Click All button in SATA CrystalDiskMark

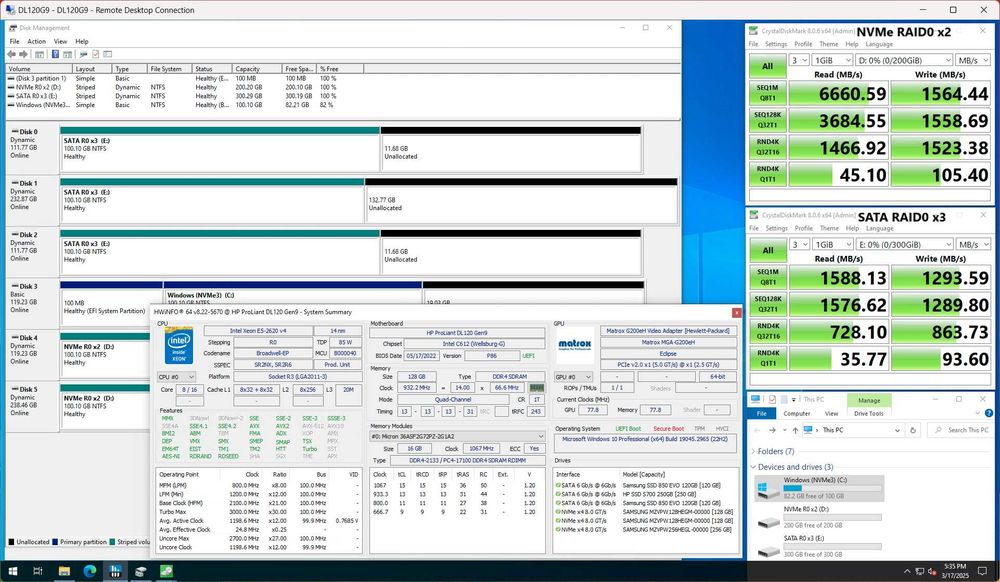[x=767, y=251]
